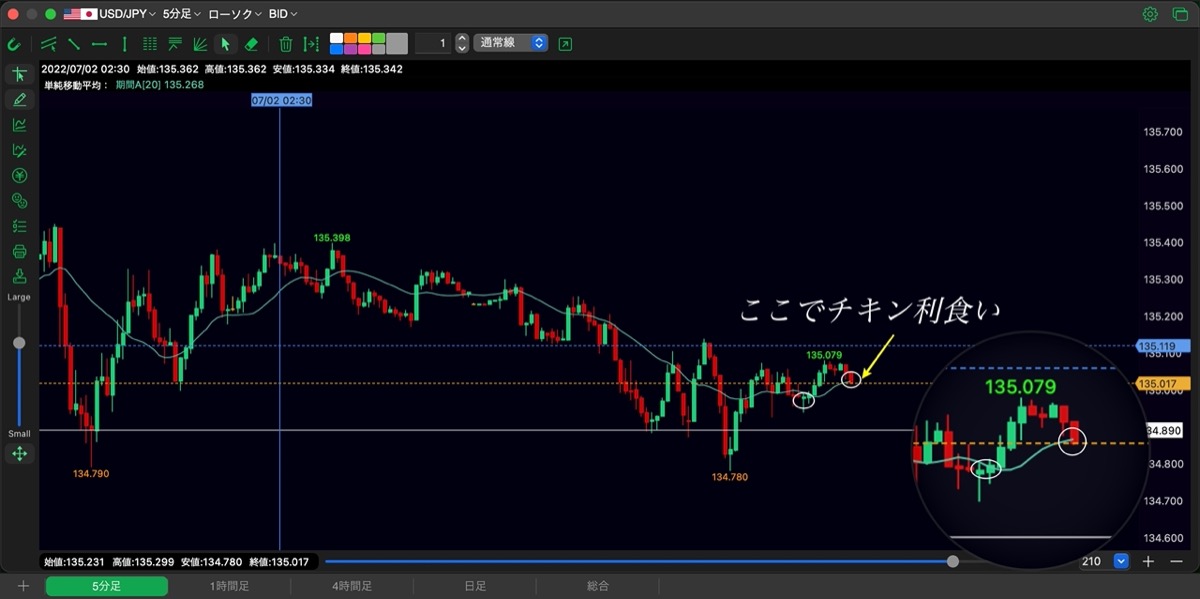Open the 5分足 timeframe dropdown
The image size is (1200, 599).
pyautogui.click(x=182, y=14)
